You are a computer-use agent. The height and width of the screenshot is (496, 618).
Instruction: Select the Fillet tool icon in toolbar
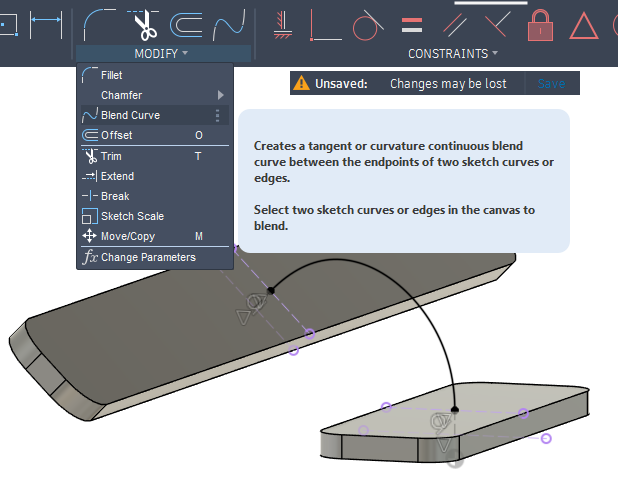click(x=99, y=24)
